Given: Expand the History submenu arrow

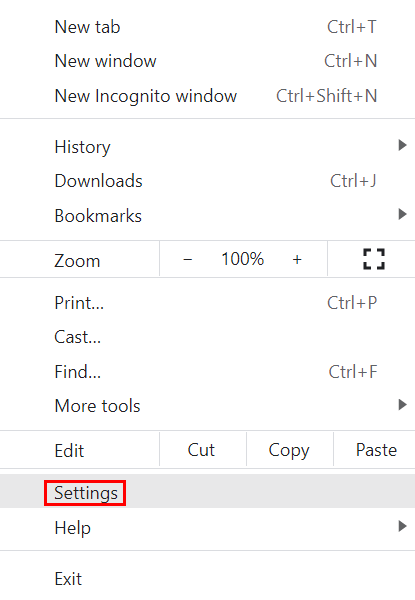Looking at the screenshot, I should click(x=402, y=145).
